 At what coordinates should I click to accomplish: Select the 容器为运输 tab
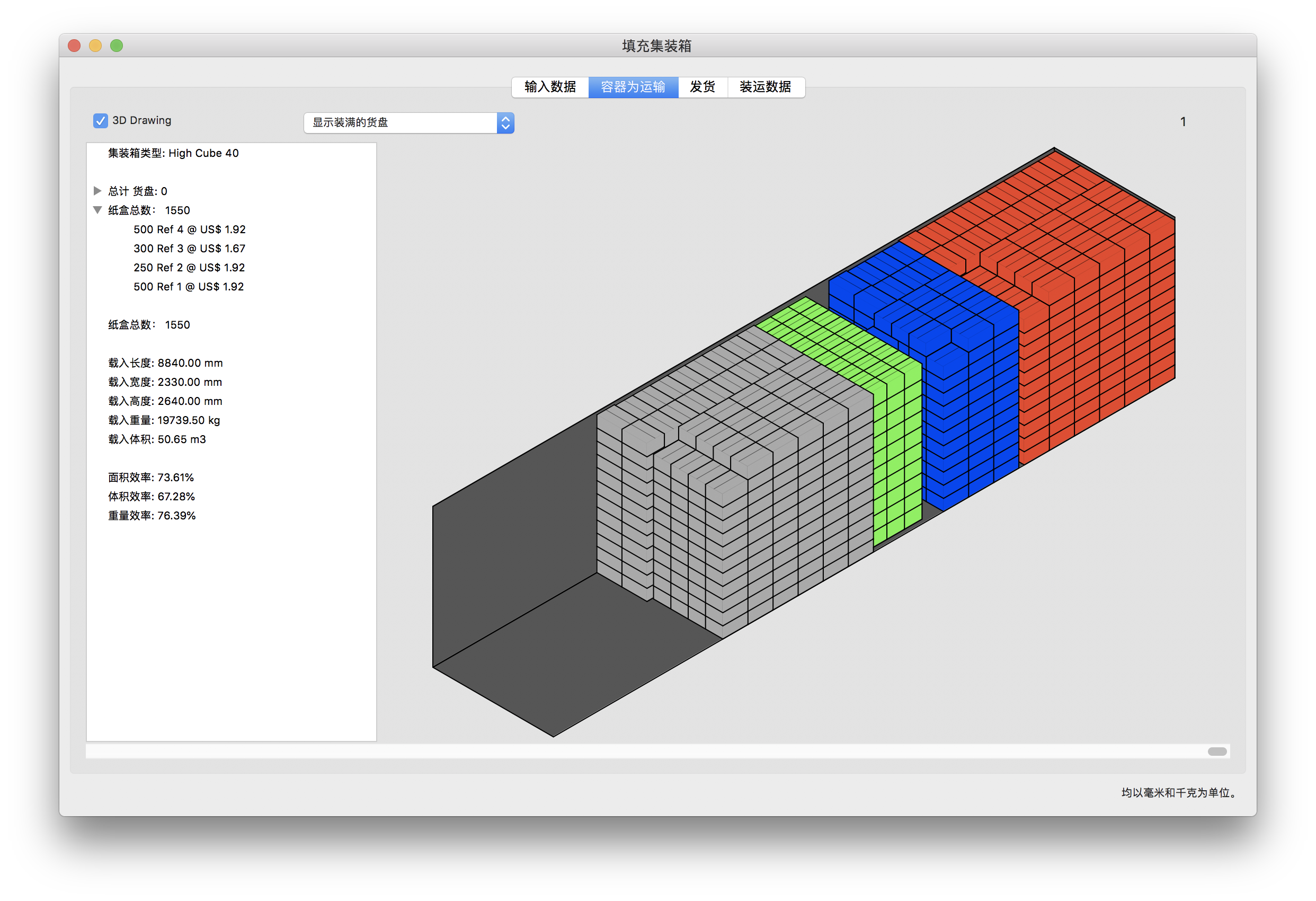tap(633, 87)
